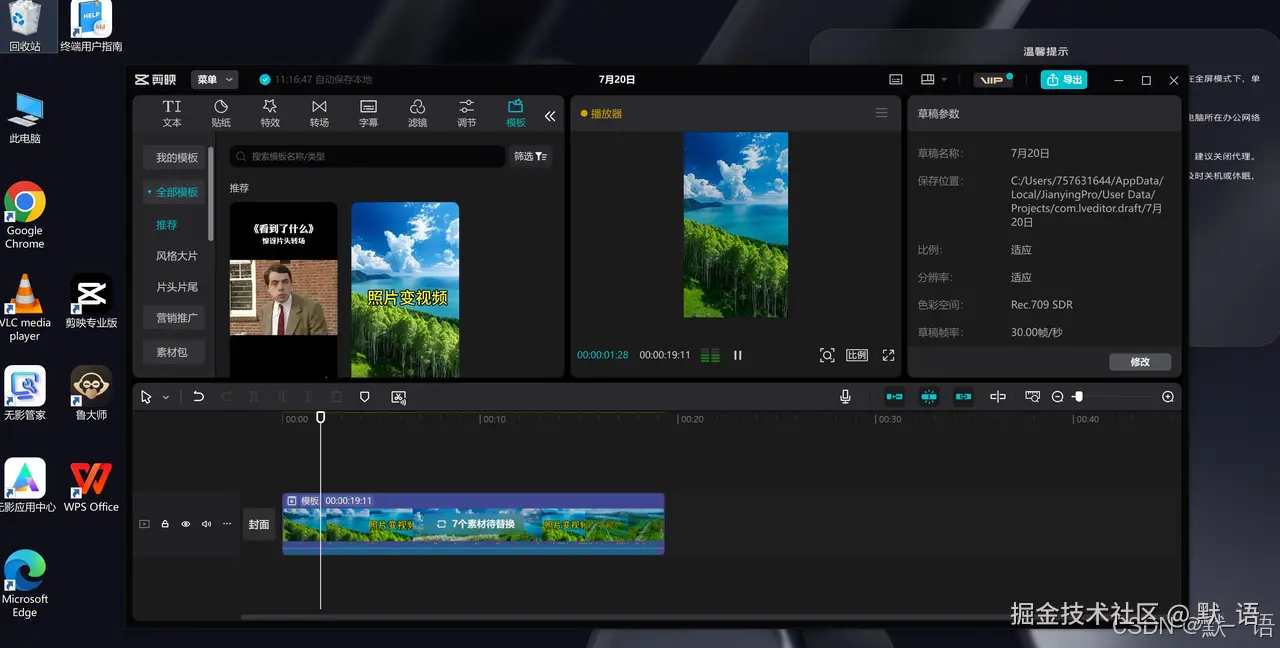Click the timeline zoom in plus icon
The height and width of the screenshot is (648, 1280).
(1168, 397)
